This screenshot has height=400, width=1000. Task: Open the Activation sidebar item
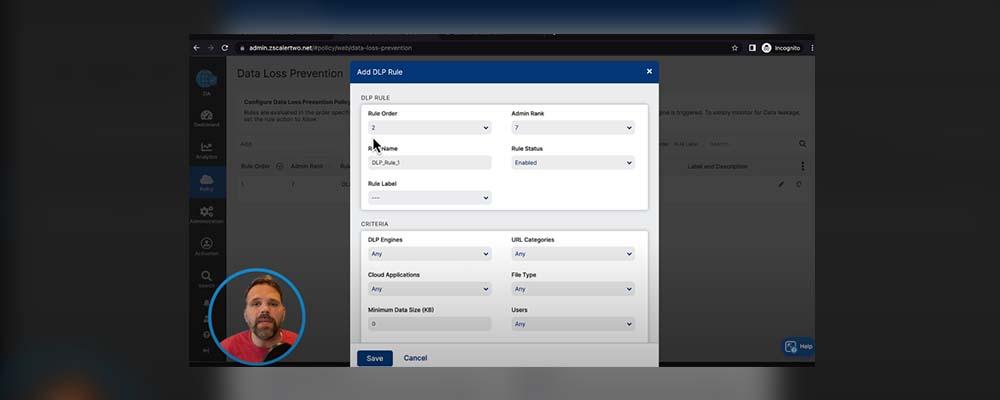coord(207,247)
